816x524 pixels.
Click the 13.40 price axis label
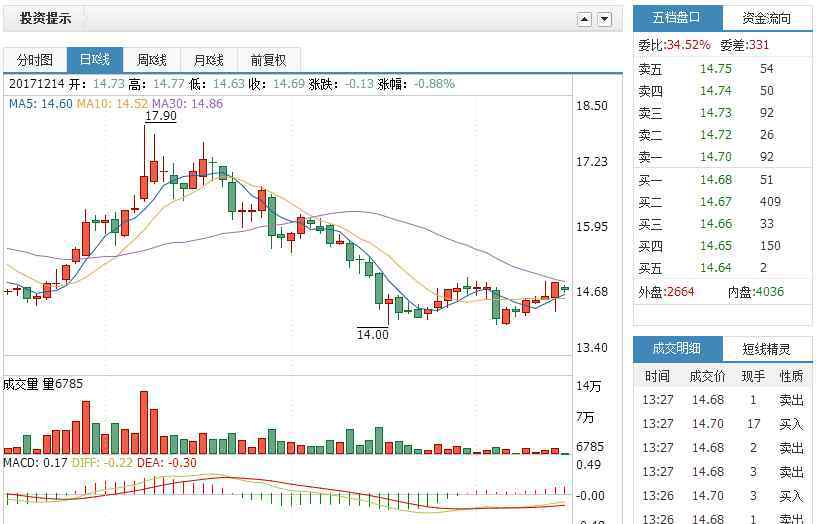click(592, 348)
